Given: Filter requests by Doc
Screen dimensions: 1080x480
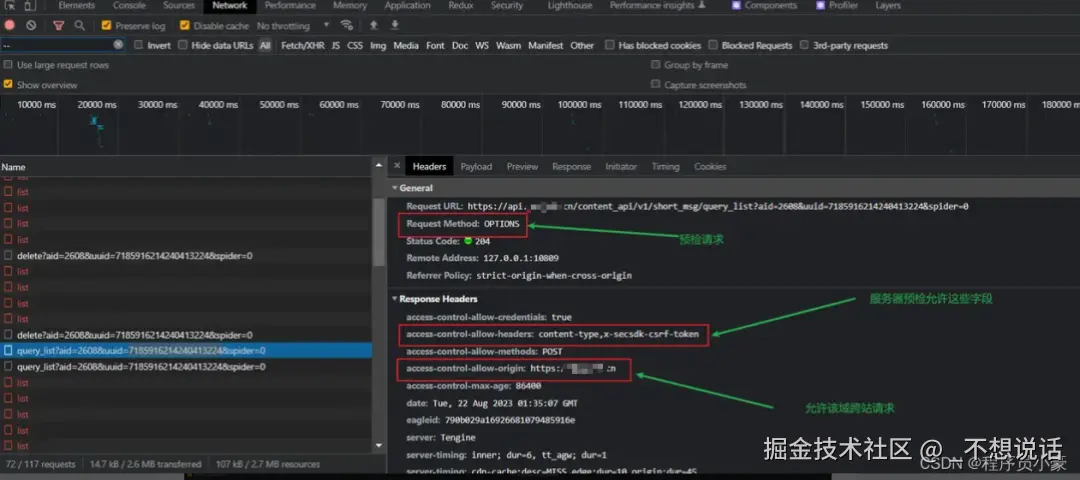Looking at the screenshot, I should point(460,45).
